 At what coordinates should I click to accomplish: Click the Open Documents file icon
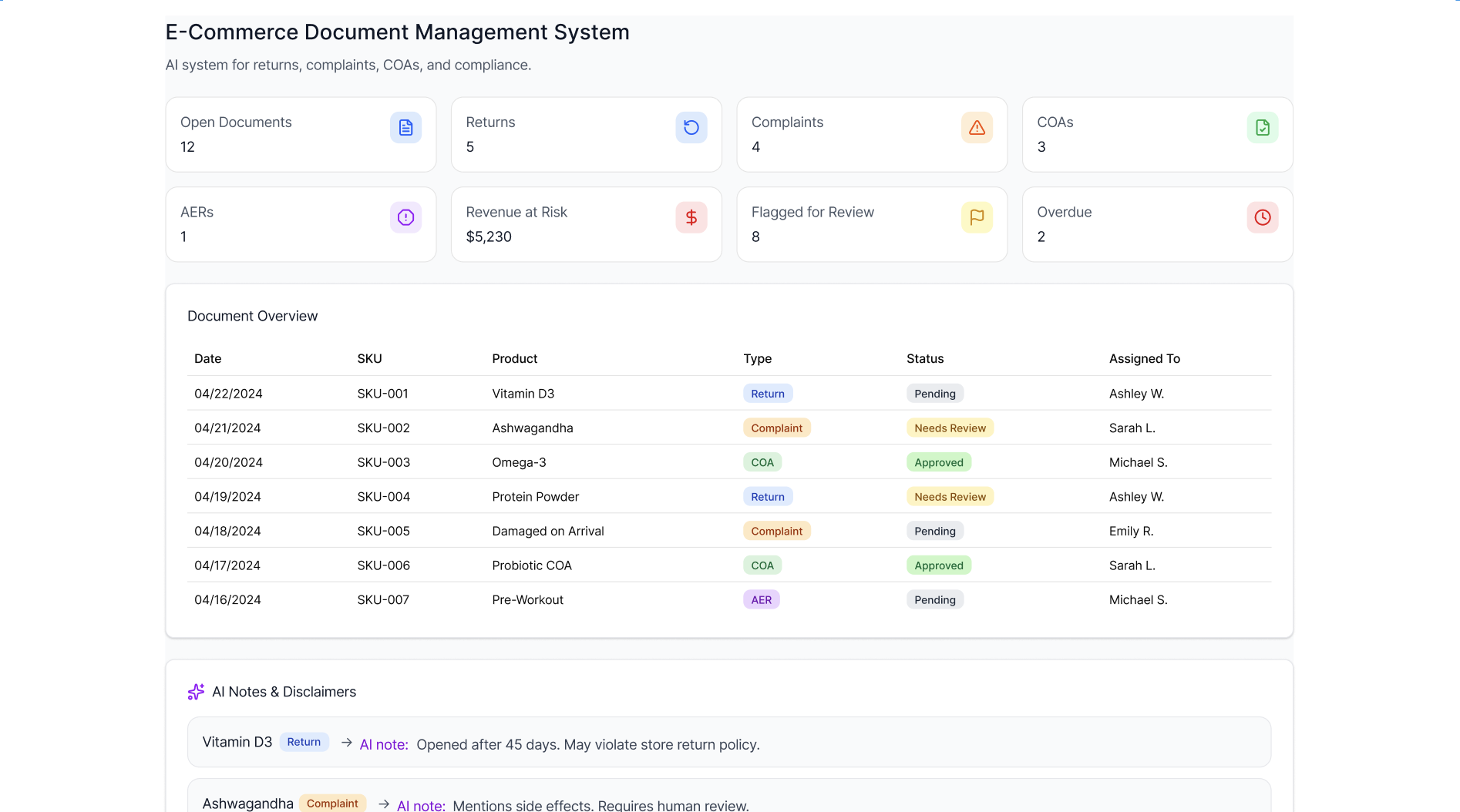(x=405, y=128)
